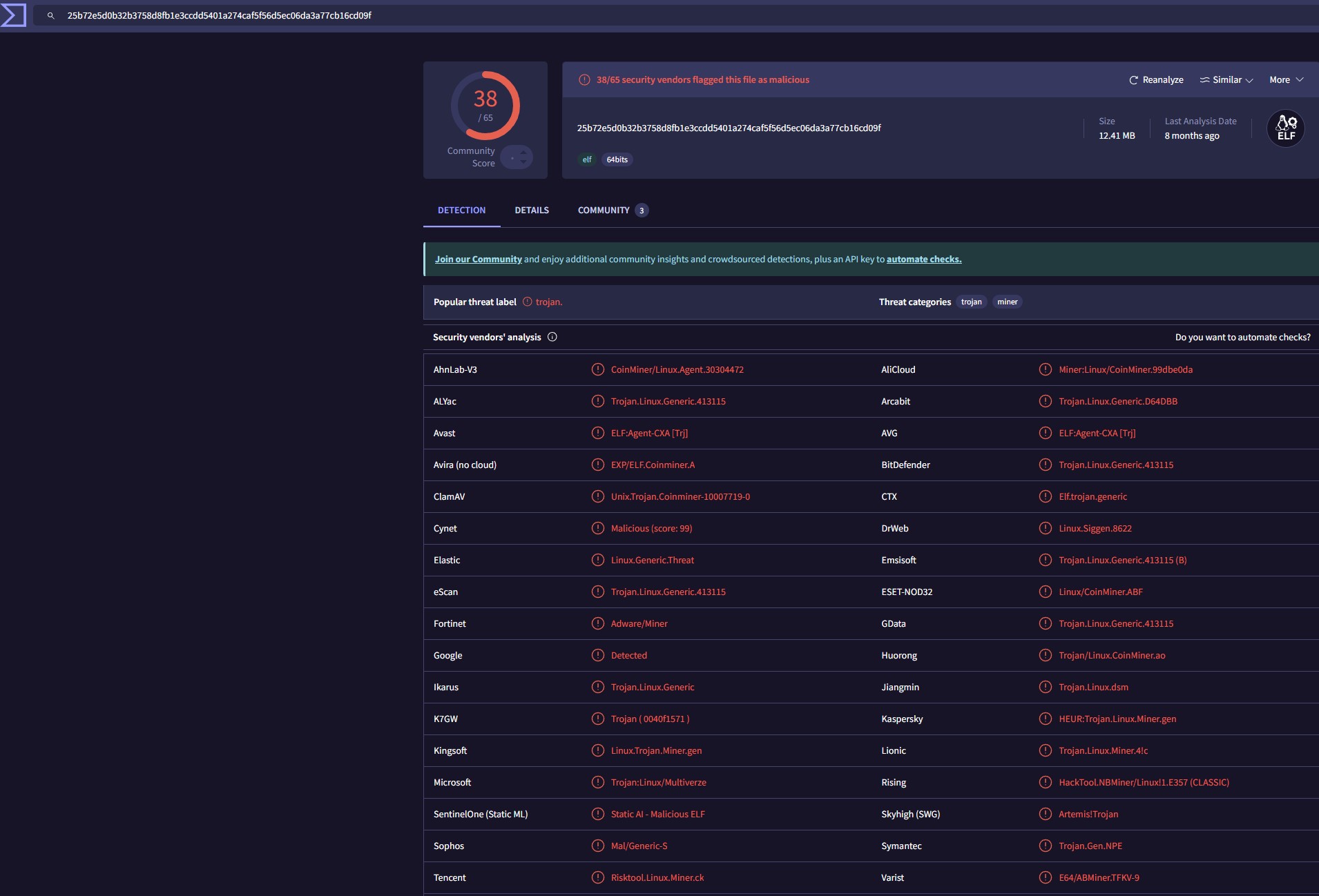1319x896 pixels.
Task: Click the AVG detection alert icon
Action: [1046, 434]
